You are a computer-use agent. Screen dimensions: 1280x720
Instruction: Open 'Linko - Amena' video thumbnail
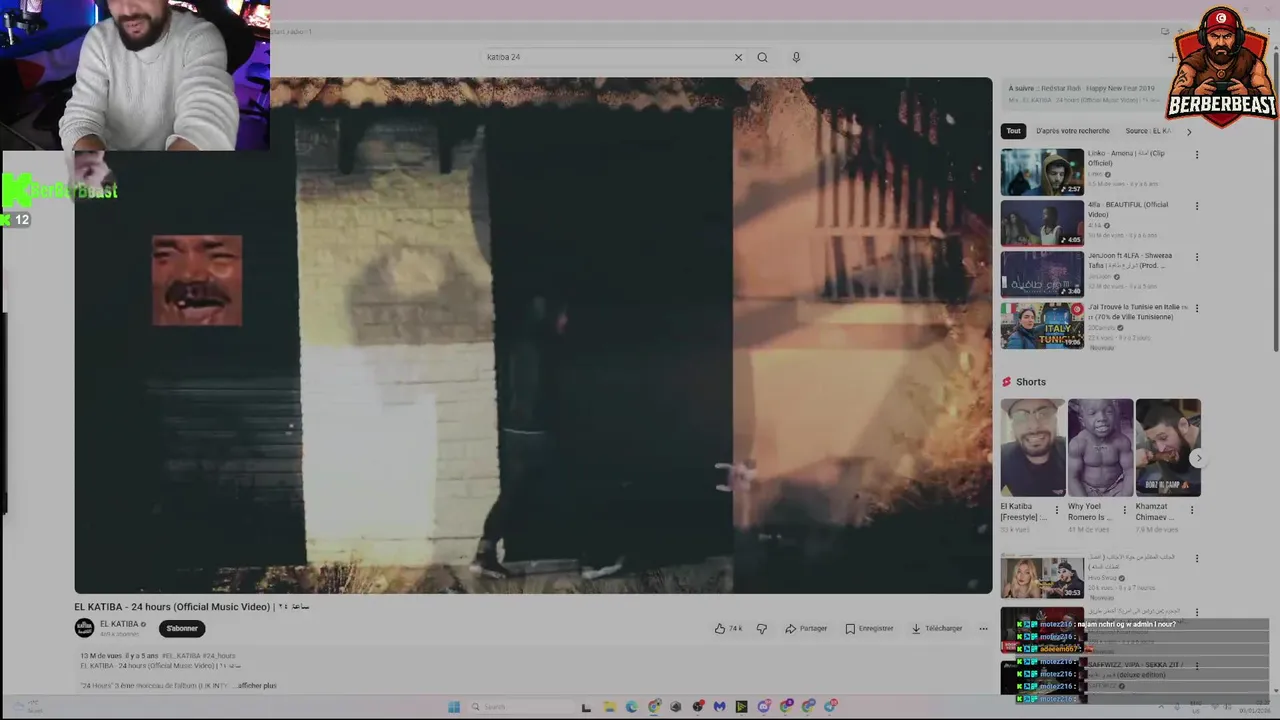[x=1042, y=172]
